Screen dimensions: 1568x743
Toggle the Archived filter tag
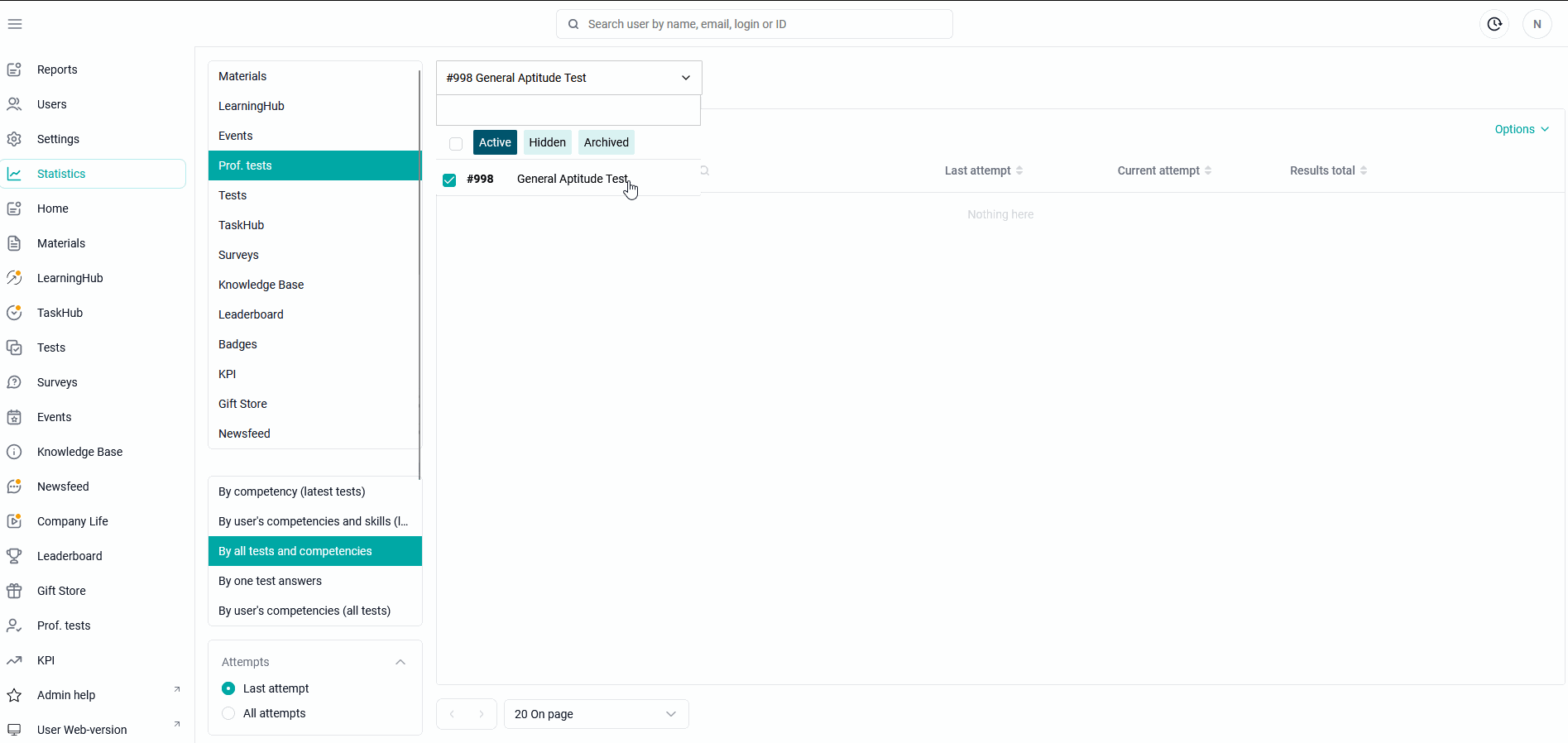click(x=607, y=142)
